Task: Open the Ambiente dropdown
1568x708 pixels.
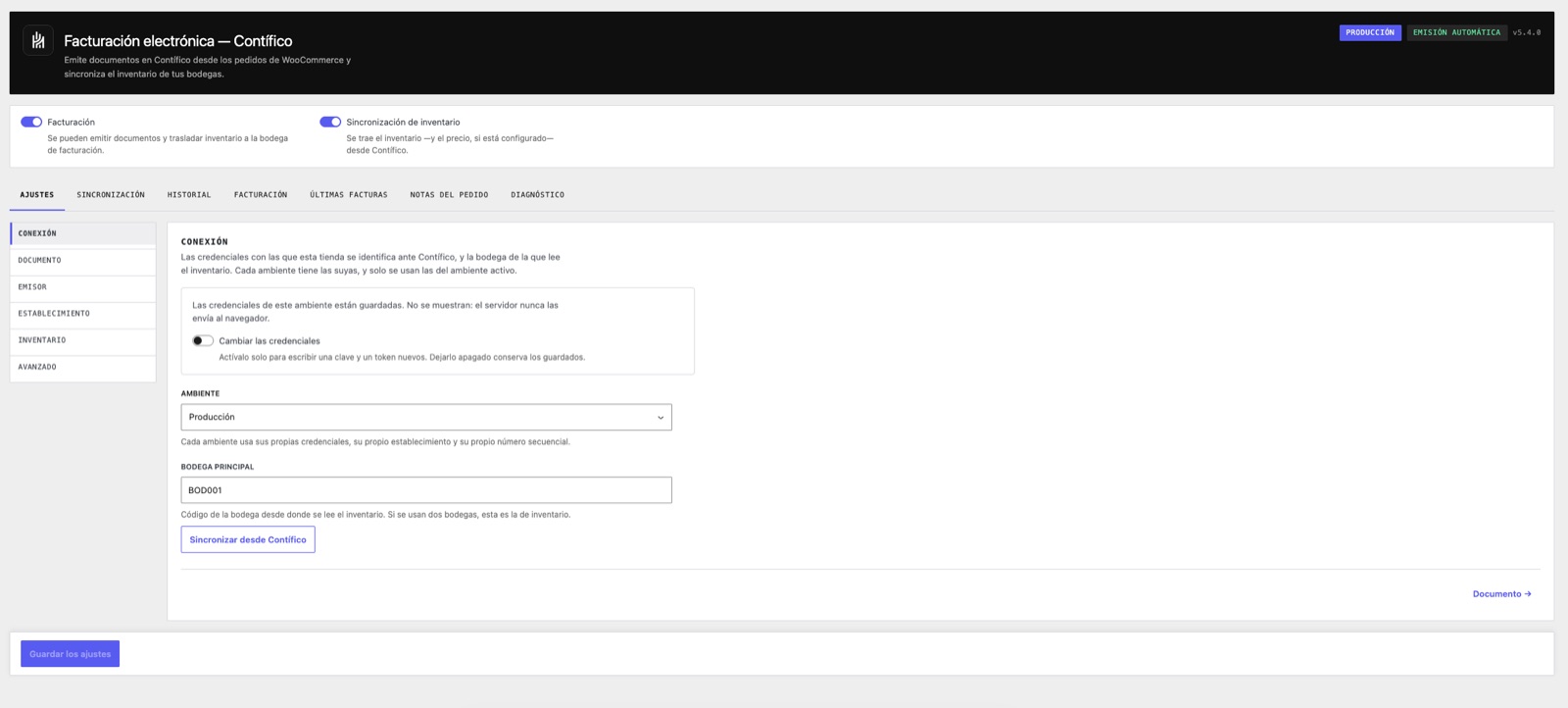Action: [x=426, y=417]
